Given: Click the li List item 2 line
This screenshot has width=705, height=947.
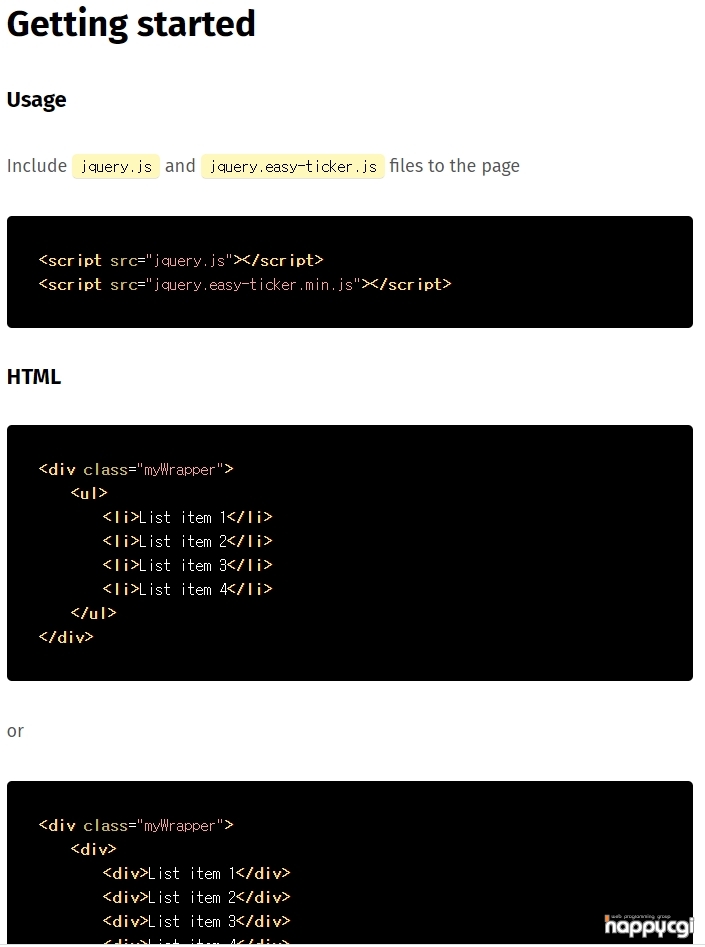Looking at the screenshot, I should [187, 542].
